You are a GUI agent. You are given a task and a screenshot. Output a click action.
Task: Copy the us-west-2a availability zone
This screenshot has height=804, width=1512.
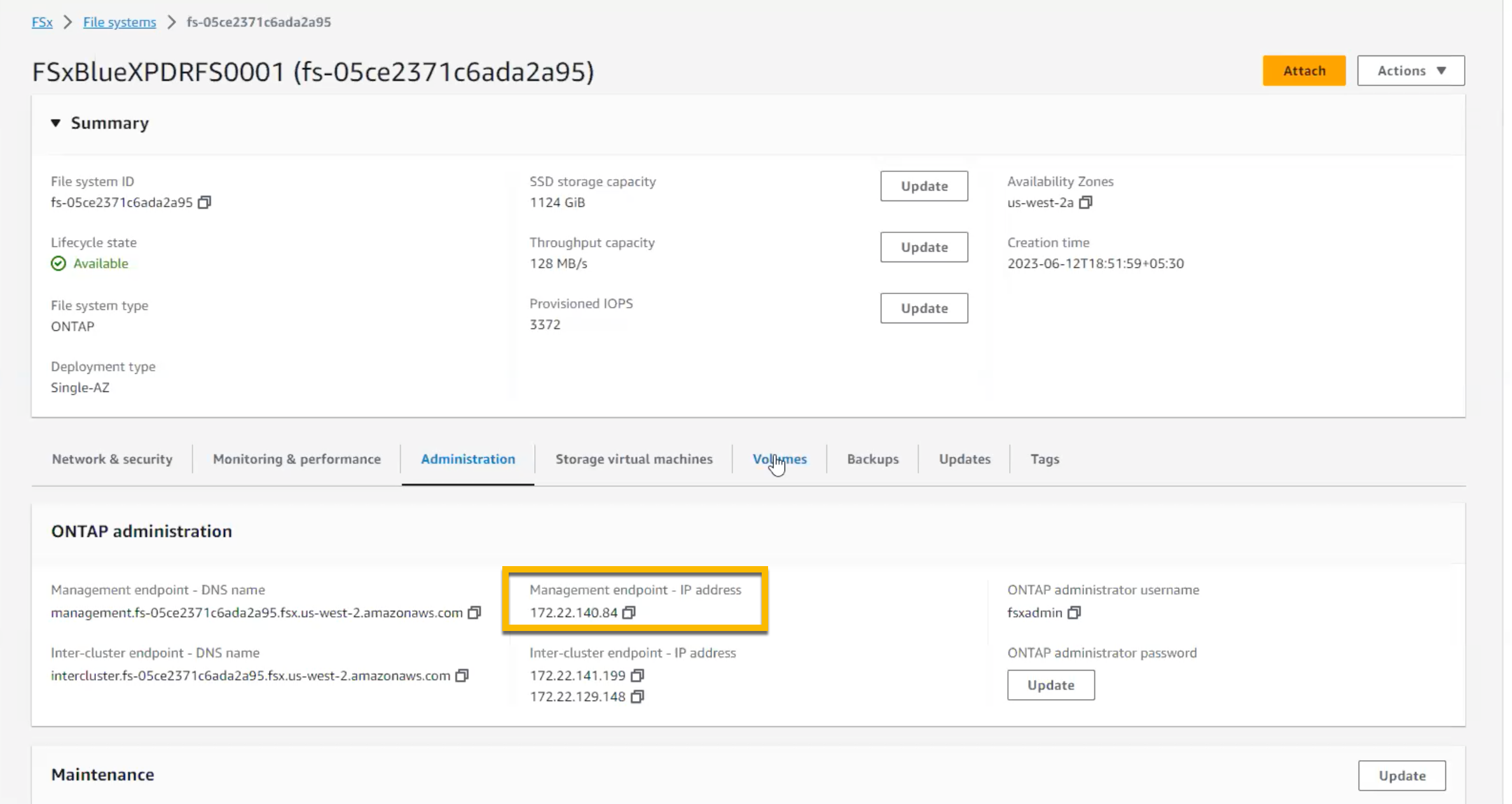coord(1085,202)
